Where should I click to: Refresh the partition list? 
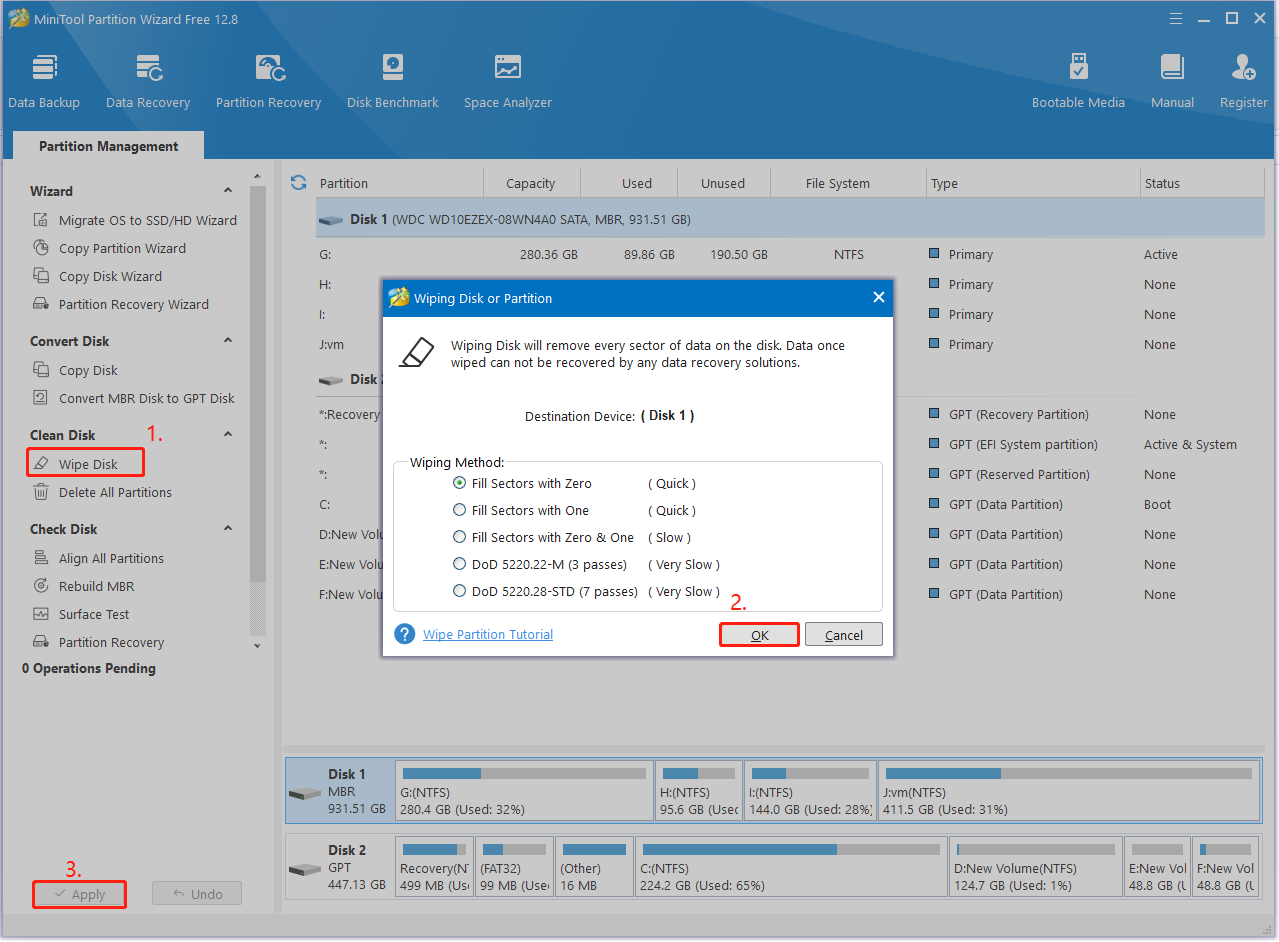coord(297,183)
